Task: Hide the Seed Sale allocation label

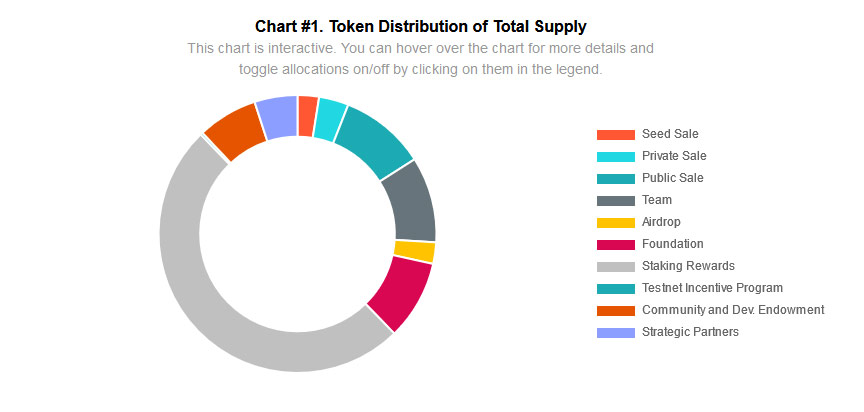Action: pos(670,134)
